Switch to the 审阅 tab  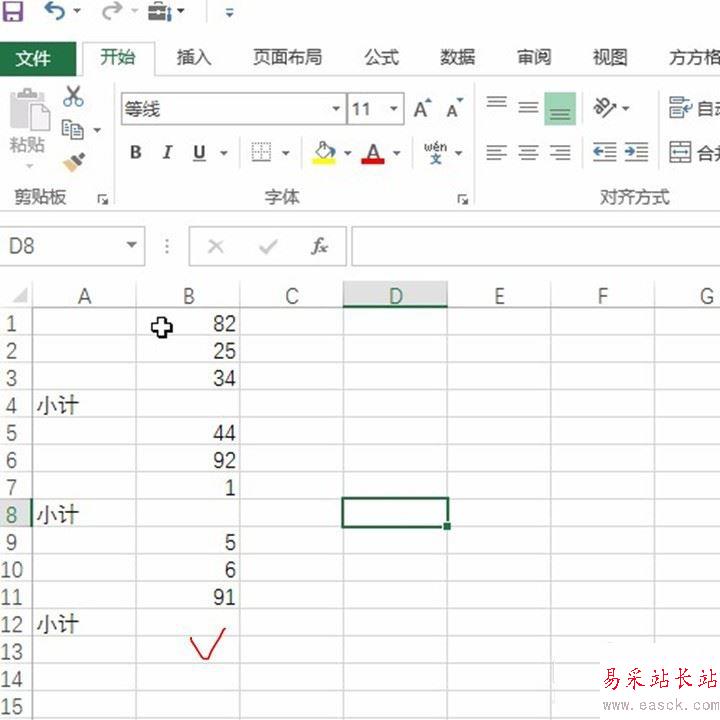click(x=534, y=58)
